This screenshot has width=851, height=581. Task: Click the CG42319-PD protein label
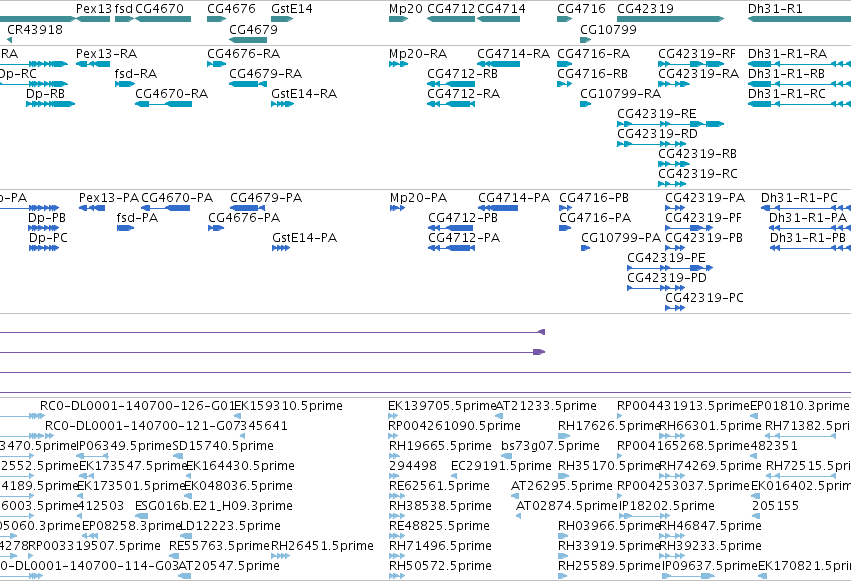coord(667,278)
